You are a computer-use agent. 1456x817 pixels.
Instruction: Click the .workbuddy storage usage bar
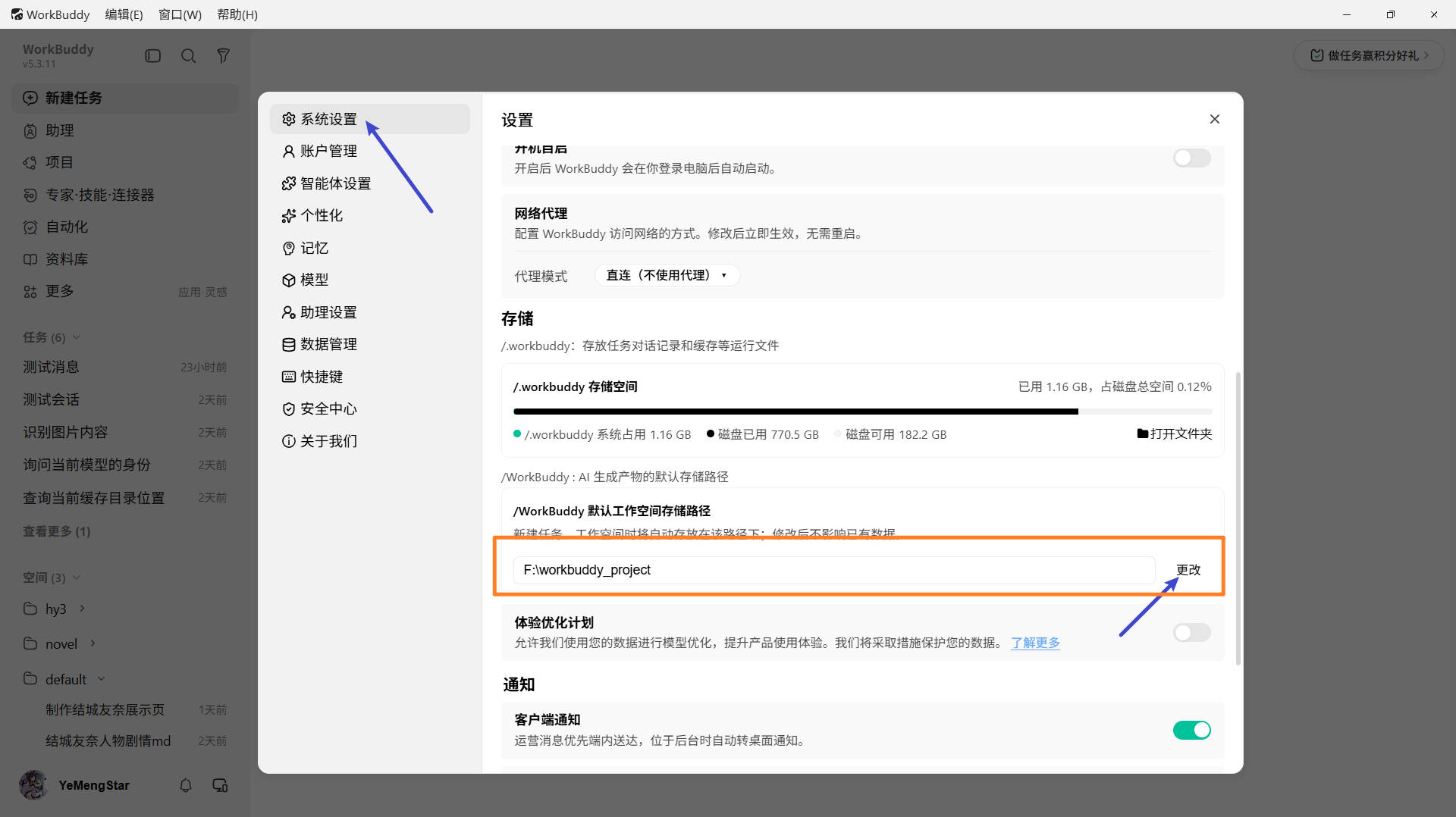tap(863, 412)
